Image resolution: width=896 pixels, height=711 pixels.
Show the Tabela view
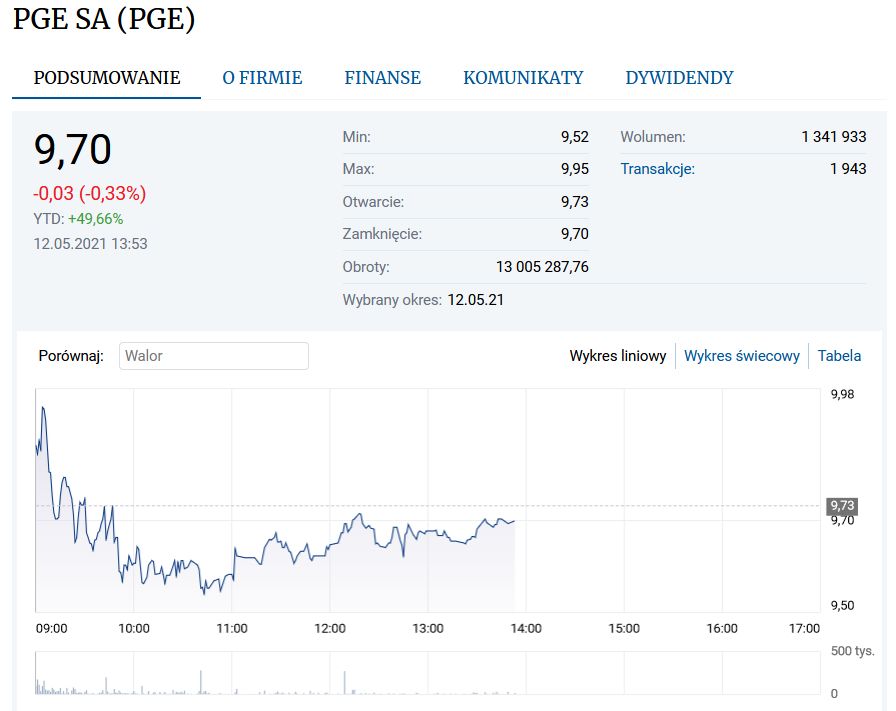click(839, 356)
